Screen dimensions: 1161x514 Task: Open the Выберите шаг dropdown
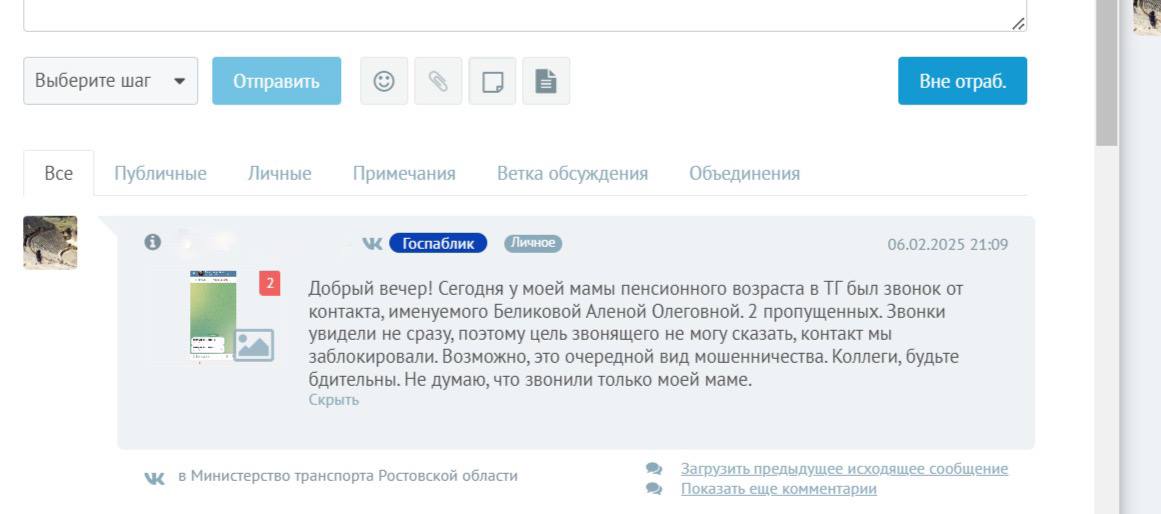coord(110,81)
